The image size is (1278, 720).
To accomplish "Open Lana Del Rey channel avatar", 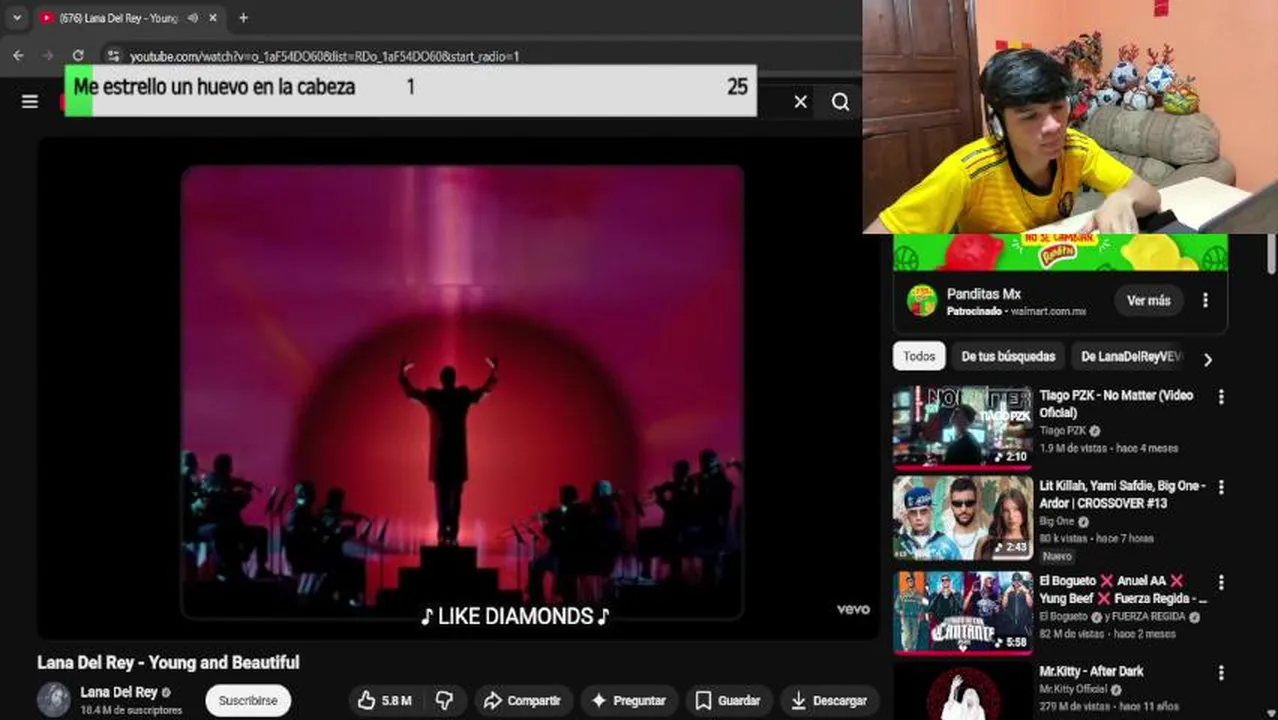I will 54,700.
